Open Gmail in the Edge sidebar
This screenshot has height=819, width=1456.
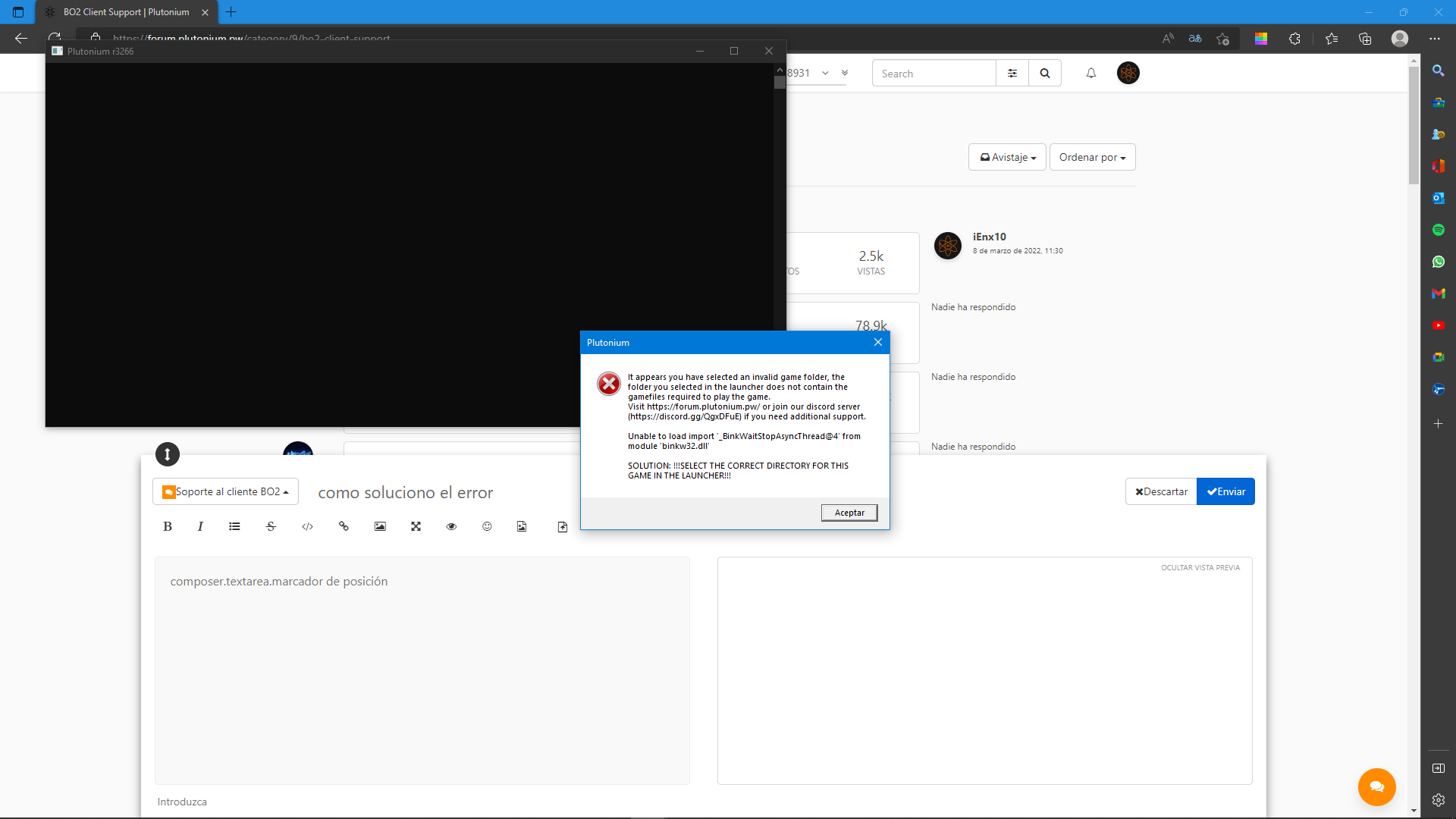pos(1438,293)
